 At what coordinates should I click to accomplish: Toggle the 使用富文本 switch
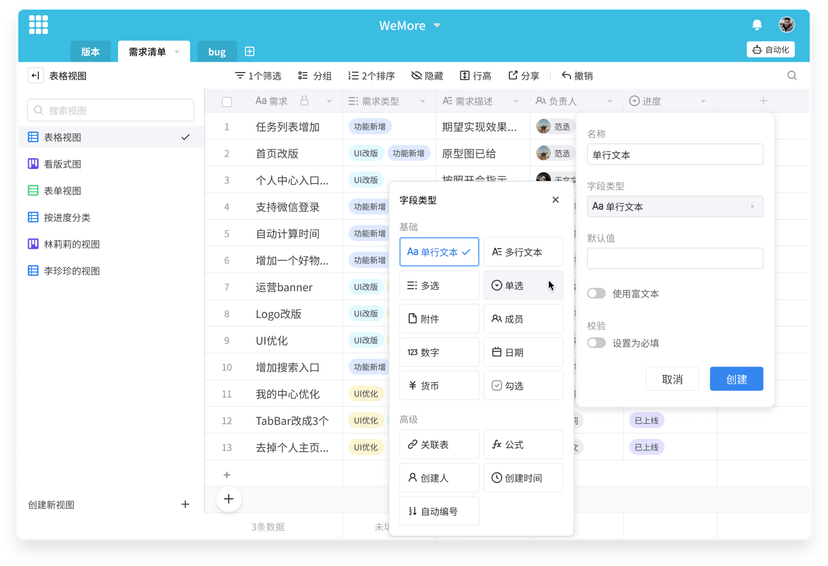tap(596, 294)
